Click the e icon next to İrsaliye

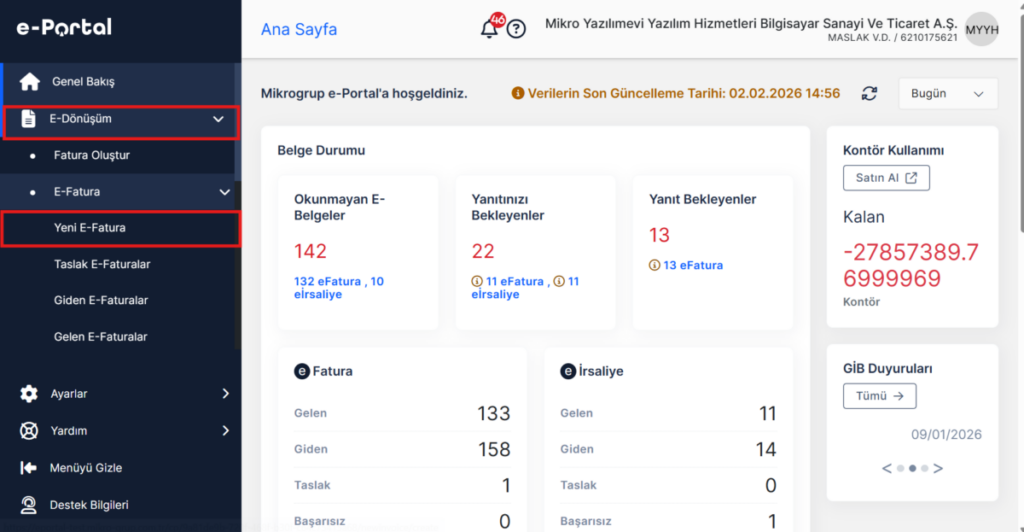click(568, 371)
